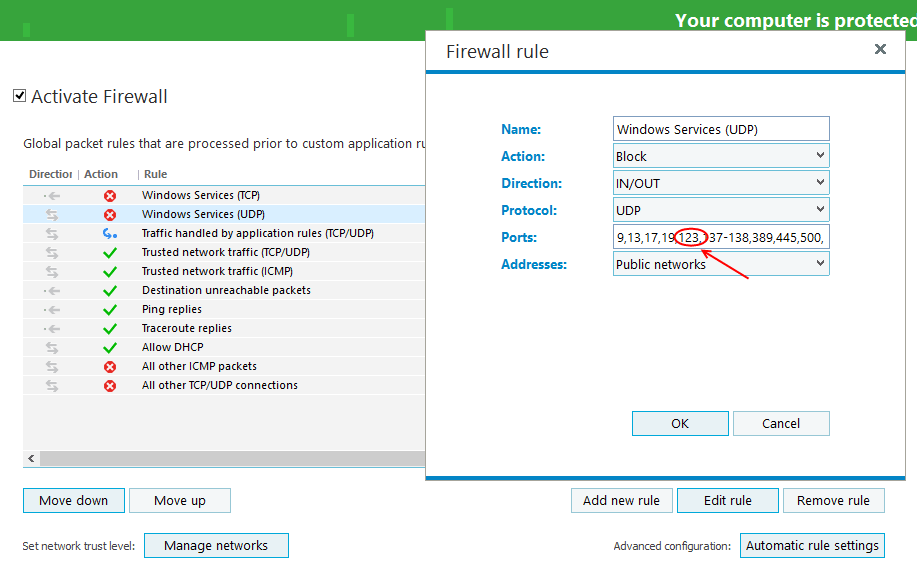Click the allow icon next to Ping replies

[110, 309]
